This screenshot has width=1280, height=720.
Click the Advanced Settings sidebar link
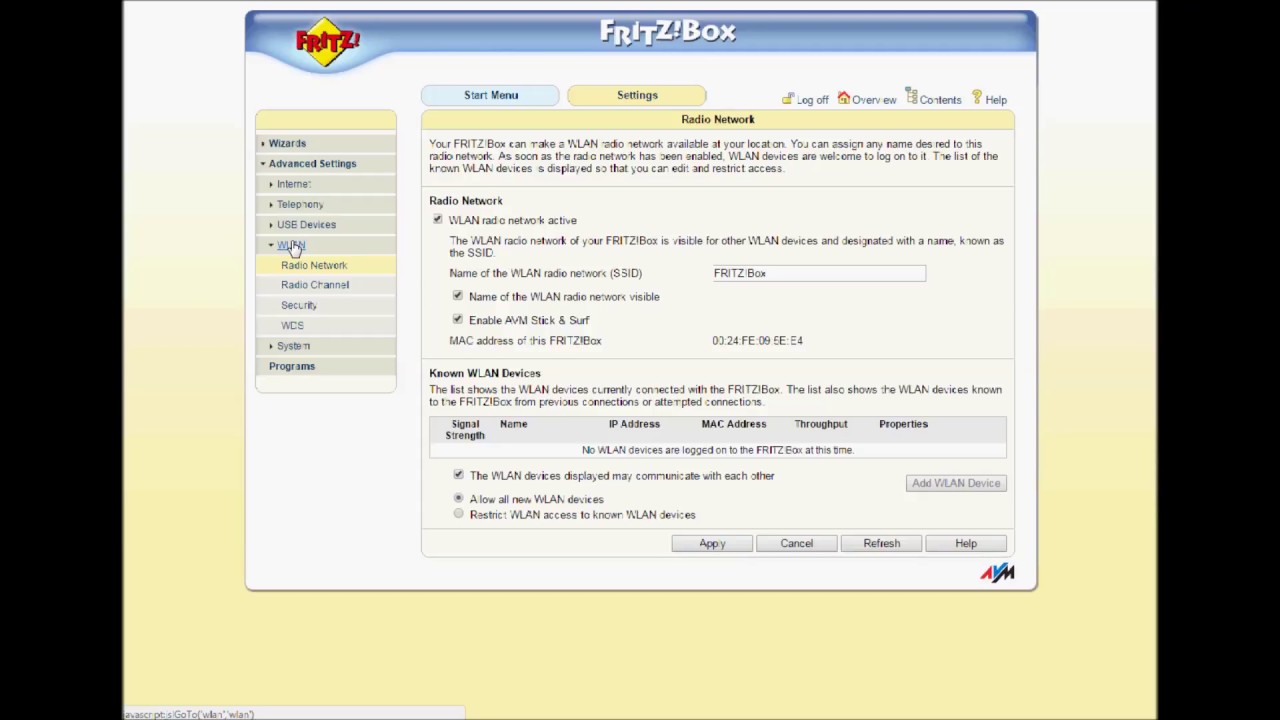coord(312,164)
